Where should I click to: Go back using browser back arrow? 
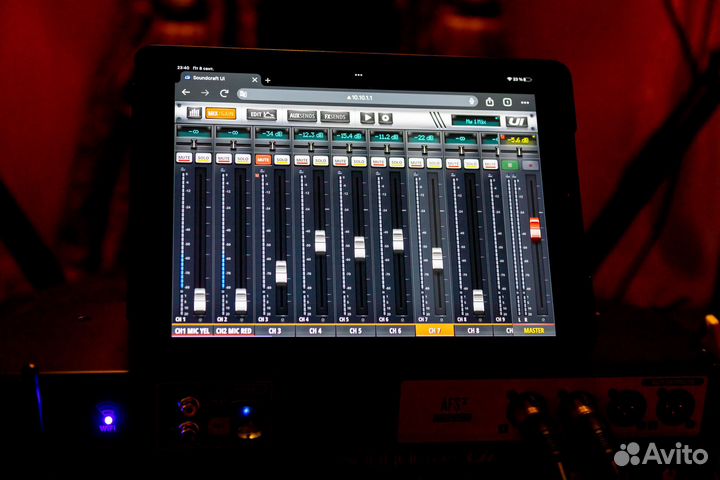point(186,94)
